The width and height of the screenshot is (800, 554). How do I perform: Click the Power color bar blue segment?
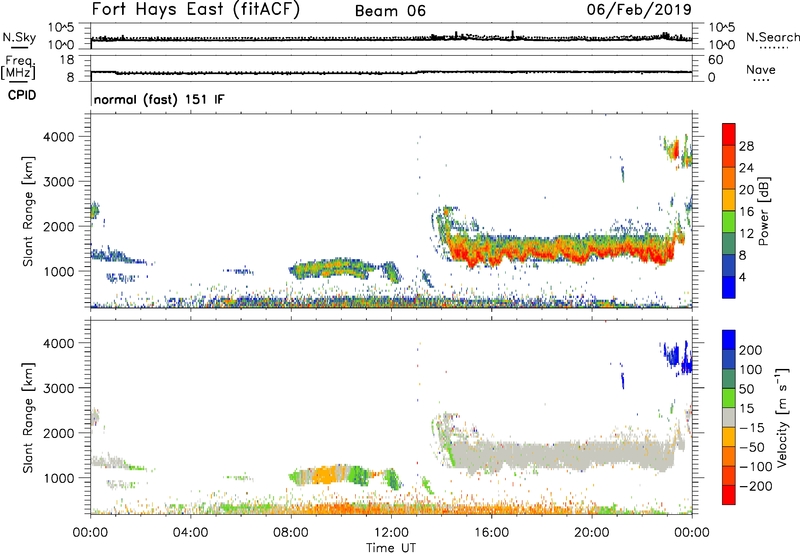click(x=729, y=287)
